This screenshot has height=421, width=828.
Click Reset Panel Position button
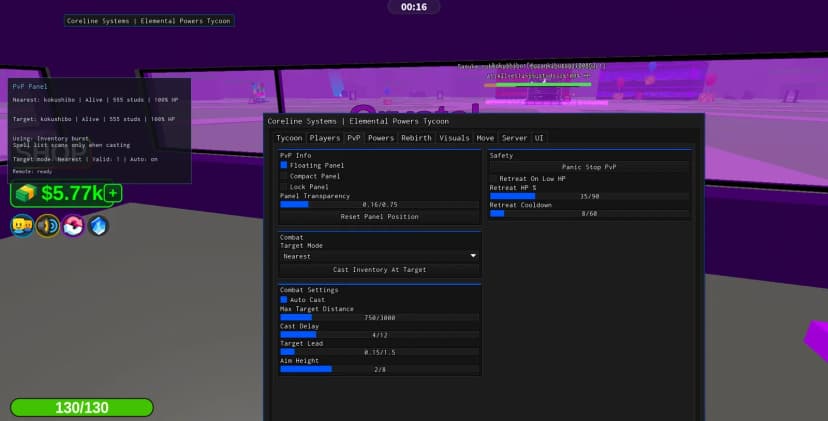click(x=379, y=217)
